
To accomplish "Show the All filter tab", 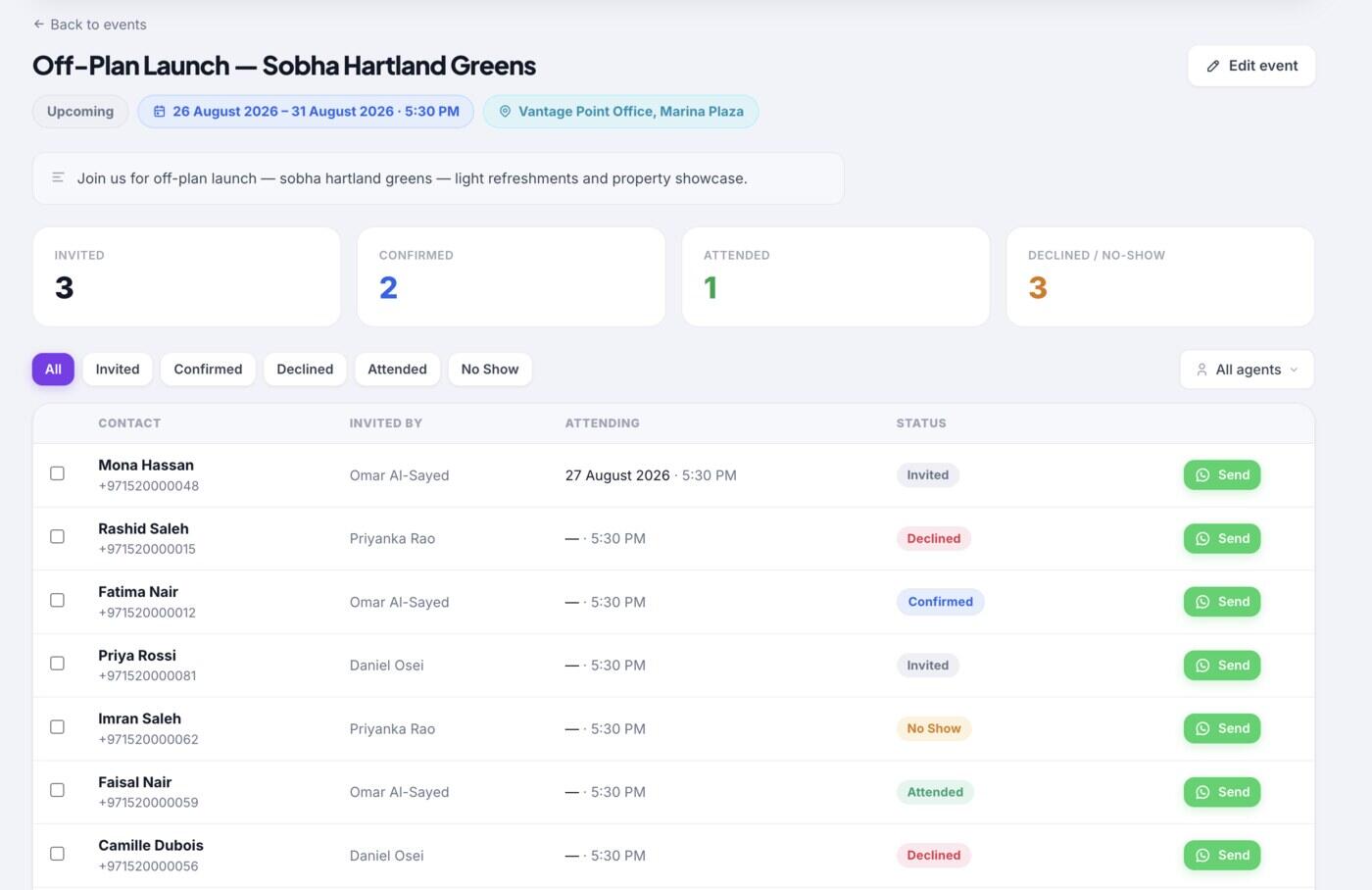I will point(53,370).
